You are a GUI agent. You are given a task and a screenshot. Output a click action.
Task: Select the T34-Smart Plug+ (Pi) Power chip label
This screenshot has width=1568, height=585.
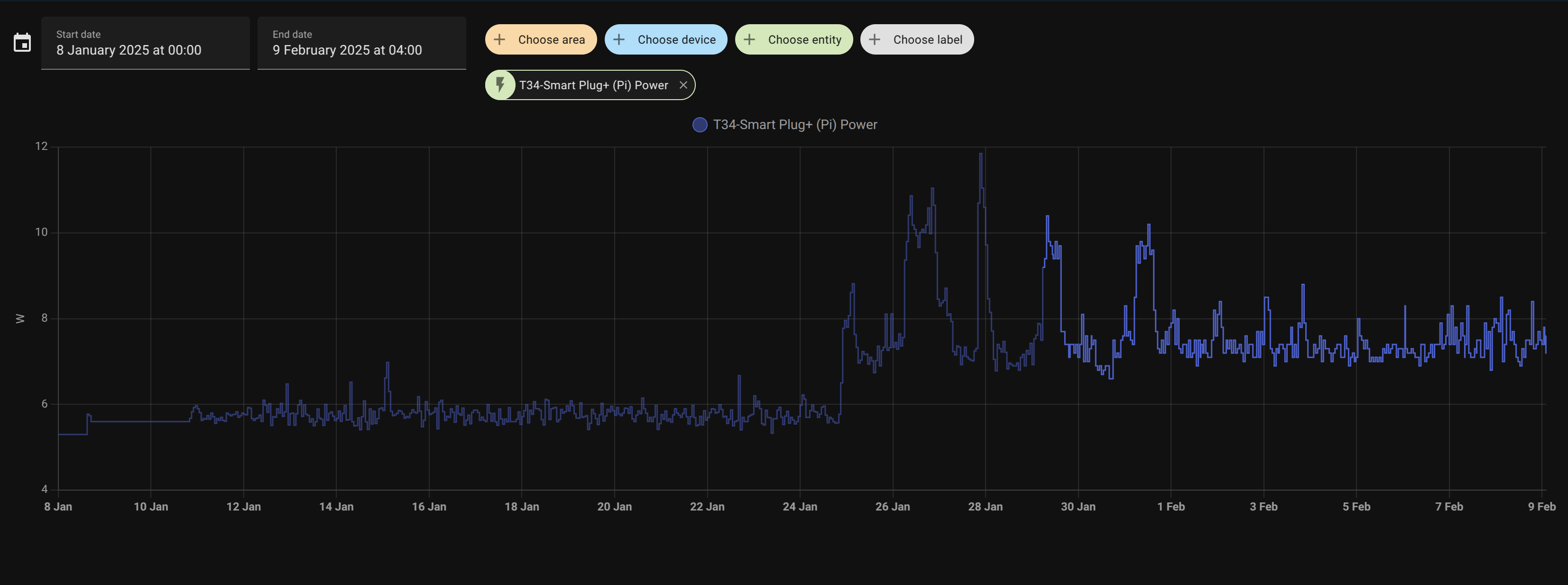[x=593, y=85]
